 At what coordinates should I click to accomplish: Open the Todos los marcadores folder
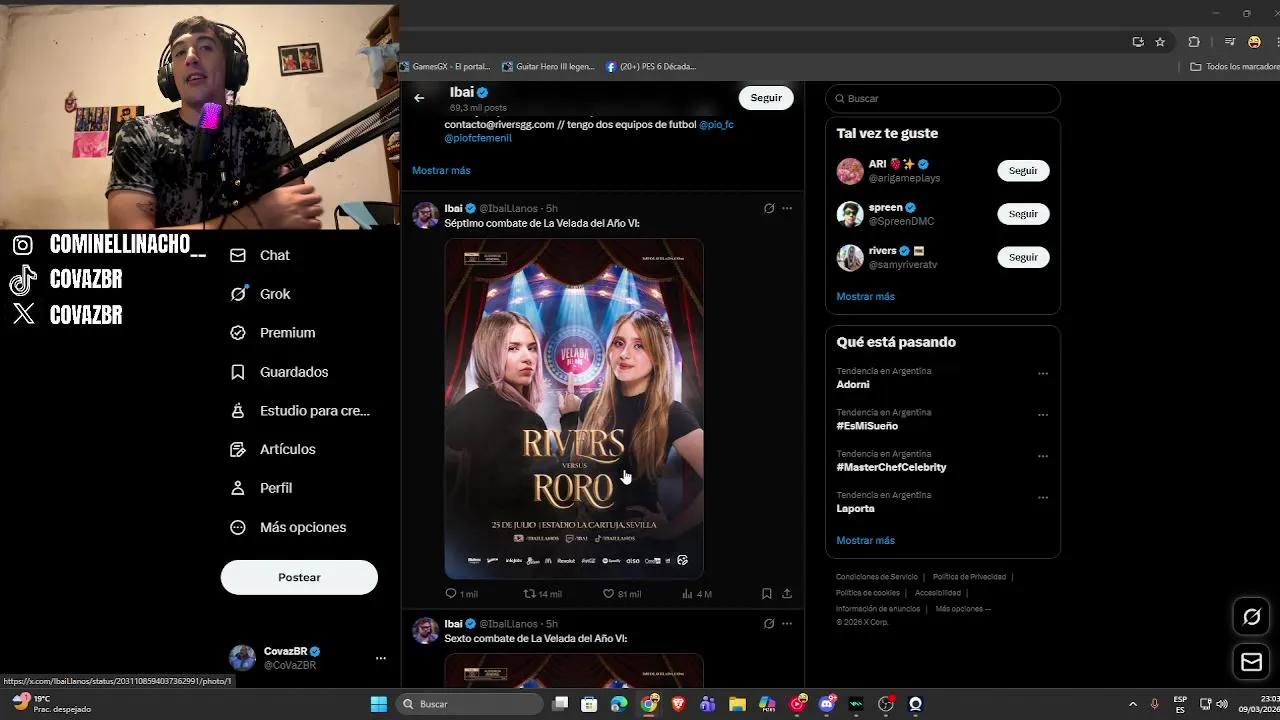[x=1235, y=67]
